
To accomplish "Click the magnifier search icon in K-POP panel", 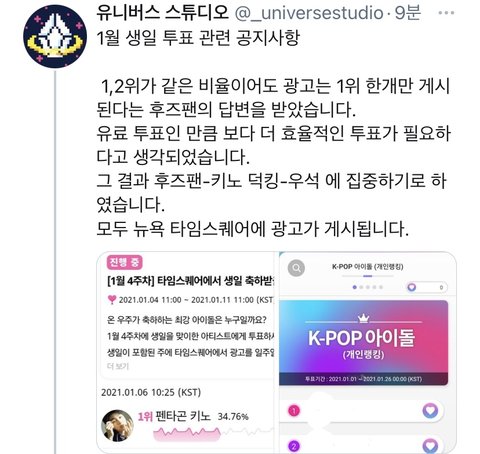I will (x=296, y=268).
